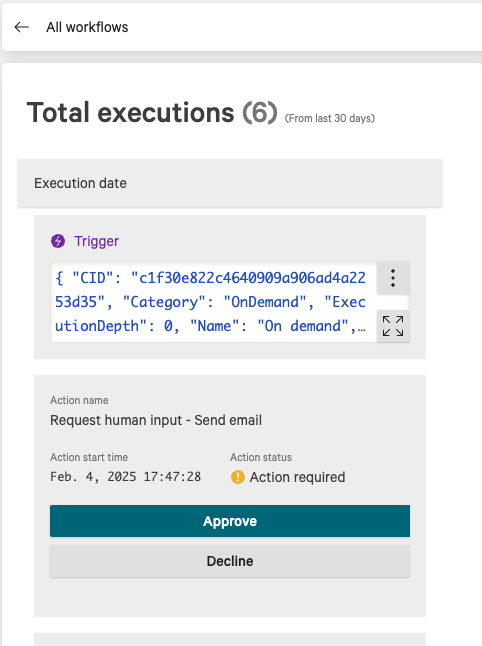
Task: Decline the pending human input request
Action: coord(230,561)
